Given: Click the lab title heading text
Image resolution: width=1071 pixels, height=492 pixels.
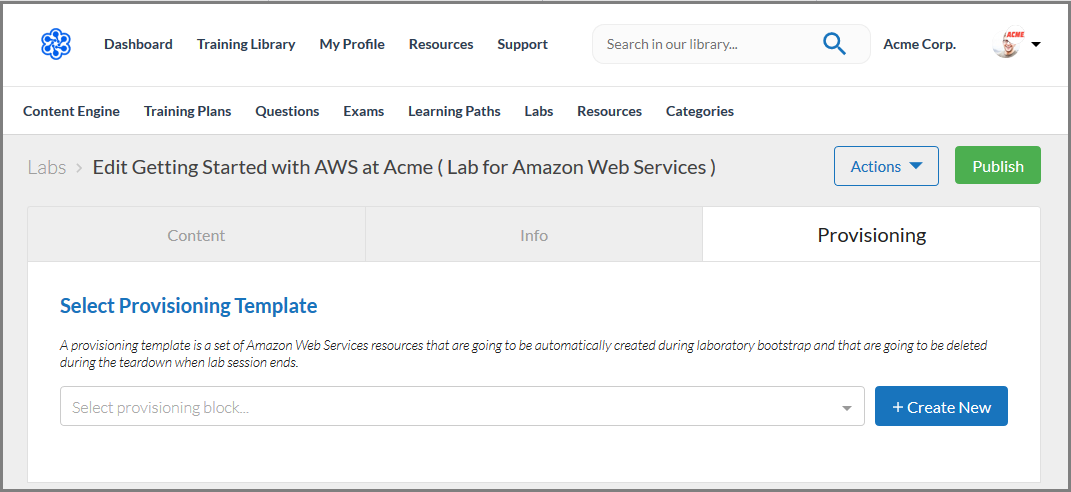Looking at the screenshot, I should point(404,167).
